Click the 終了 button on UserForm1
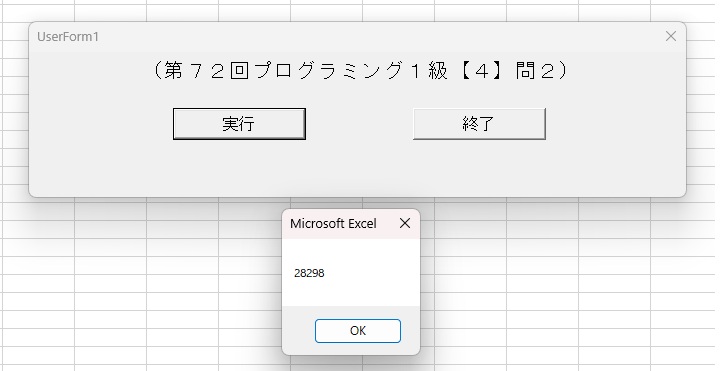 click(x=479, y=124)
